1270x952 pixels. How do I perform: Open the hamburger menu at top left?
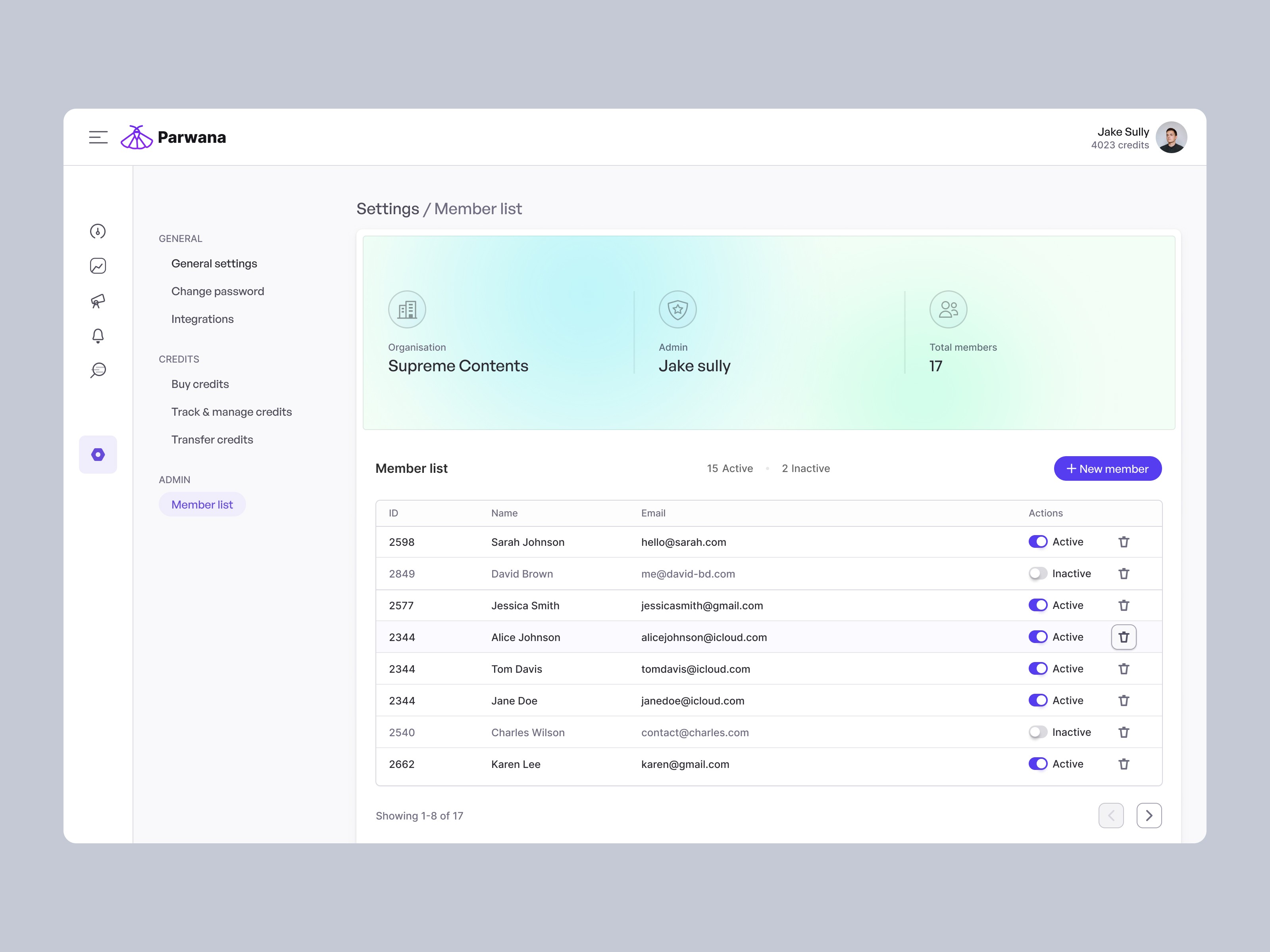pyautogui.click(x=98, y=136)
